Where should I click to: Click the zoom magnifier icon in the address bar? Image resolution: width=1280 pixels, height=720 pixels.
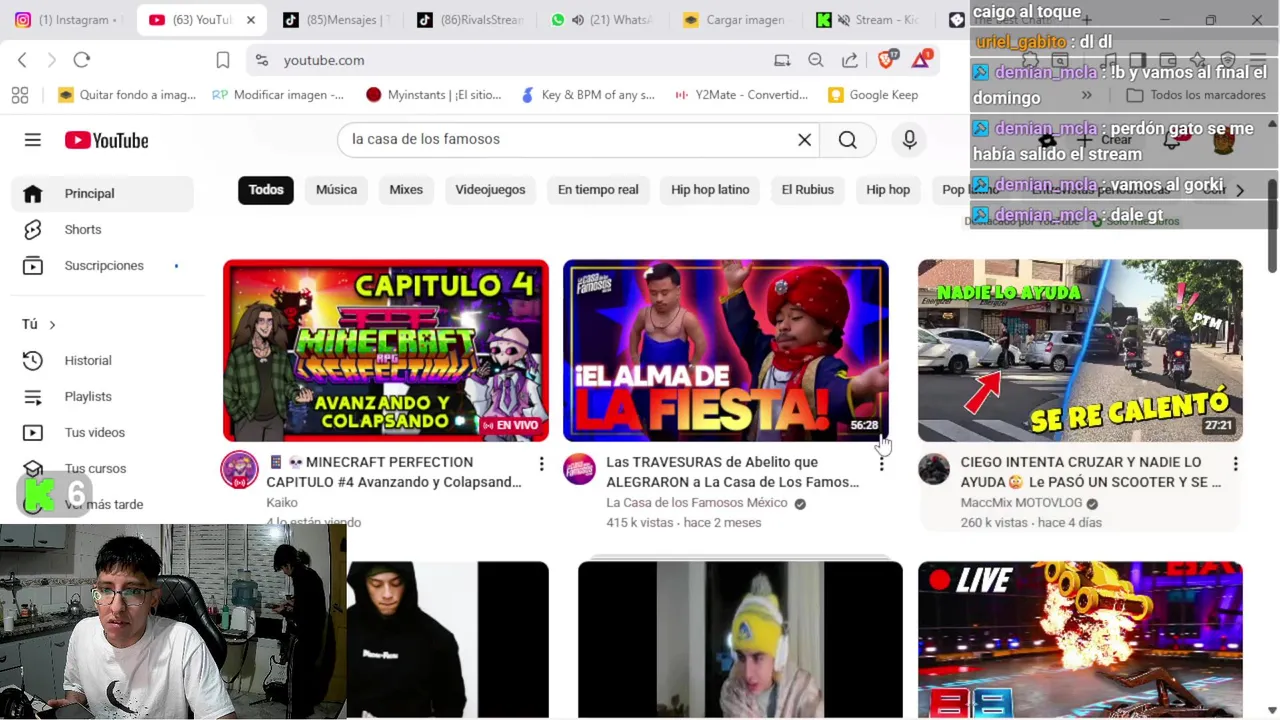[x=816, y=60]
